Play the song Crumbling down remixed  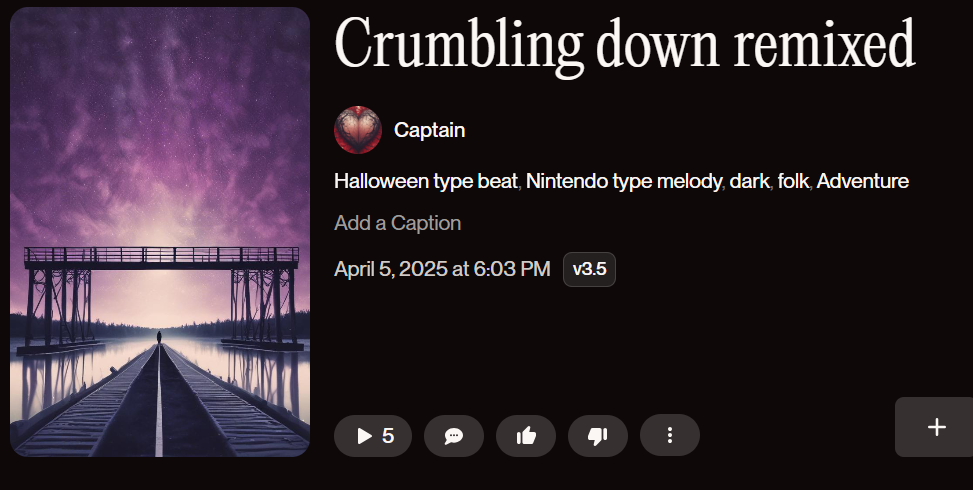coord(372,436)
